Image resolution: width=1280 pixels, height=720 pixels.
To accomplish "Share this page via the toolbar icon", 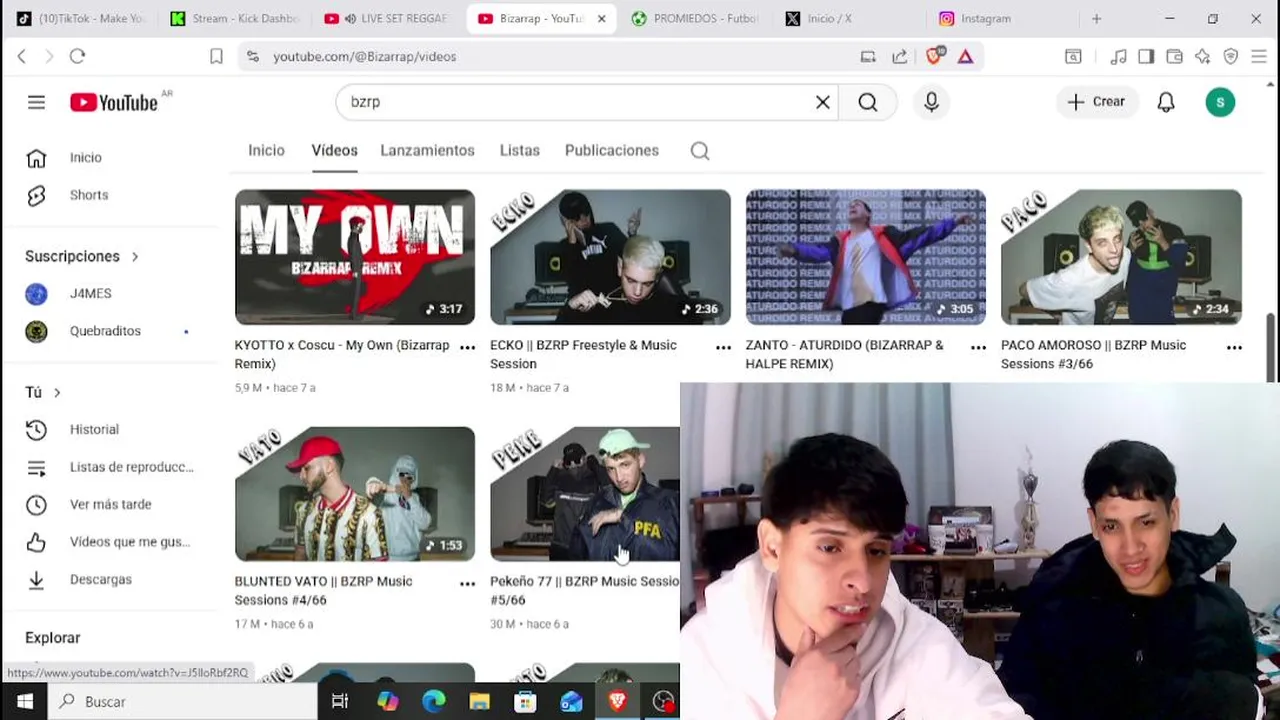I will [899, 57].
